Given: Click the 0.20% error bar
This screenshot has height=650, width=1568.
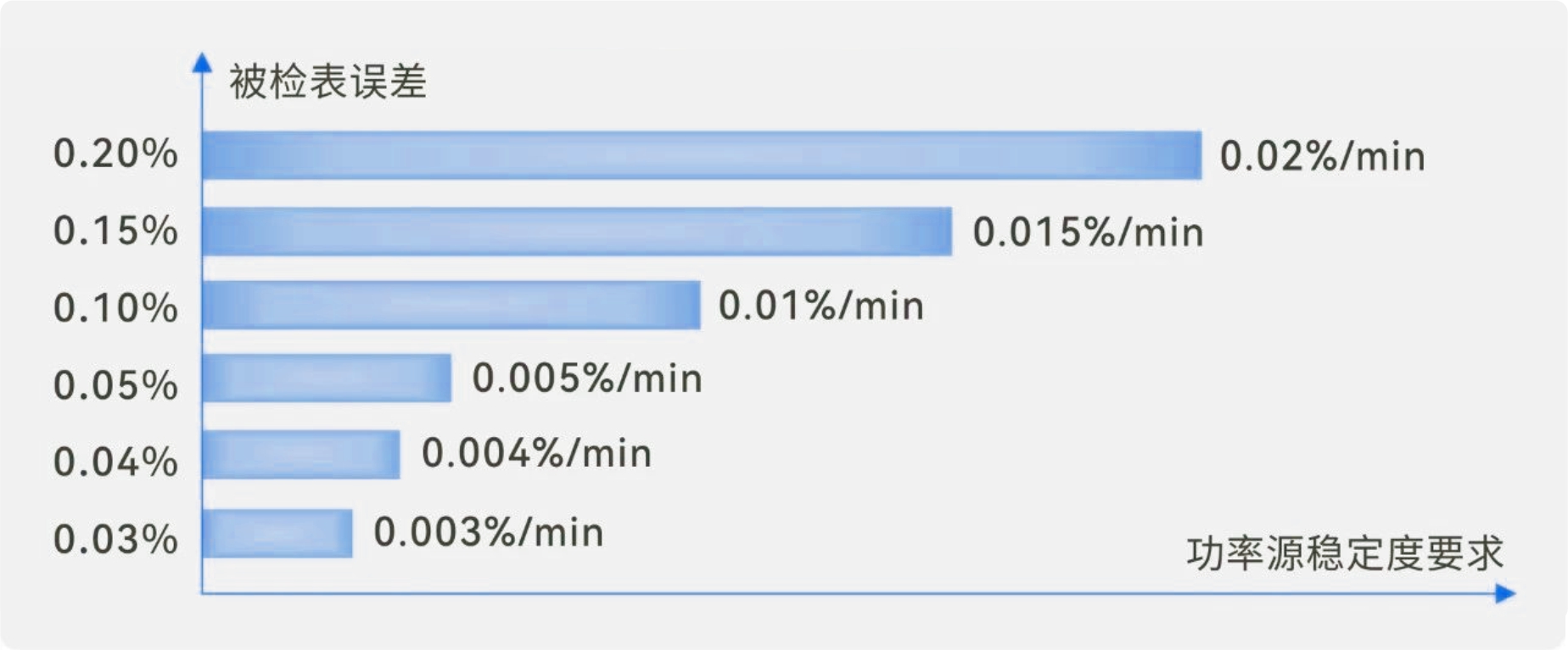Looking at the screenshot, I should [703, 155].
